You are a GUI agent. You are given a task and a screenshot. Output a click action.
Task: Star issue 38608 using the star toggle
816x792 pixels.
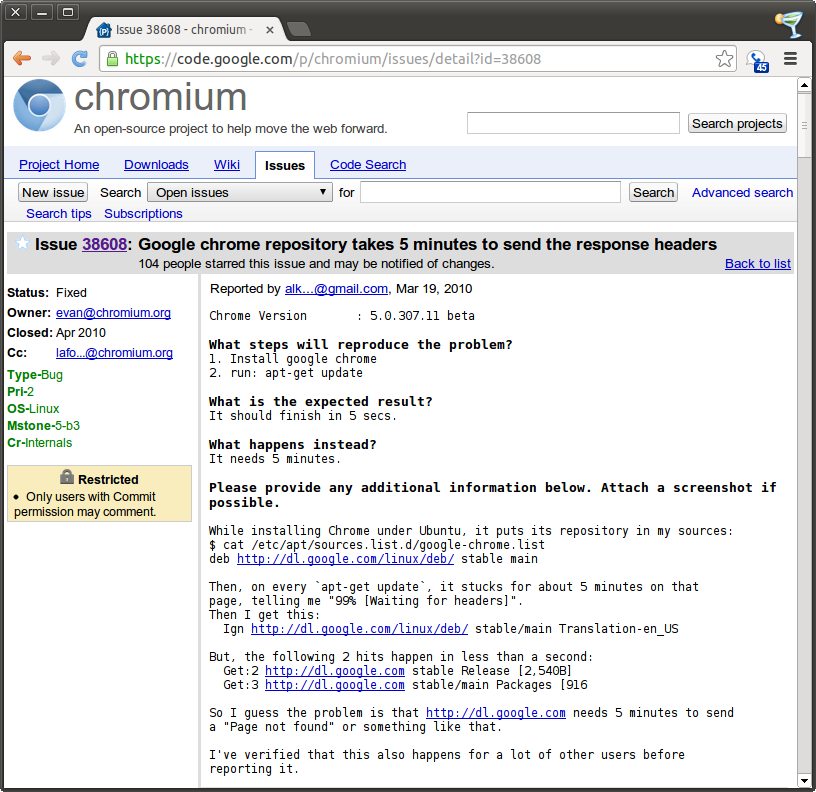coord(22,244)
